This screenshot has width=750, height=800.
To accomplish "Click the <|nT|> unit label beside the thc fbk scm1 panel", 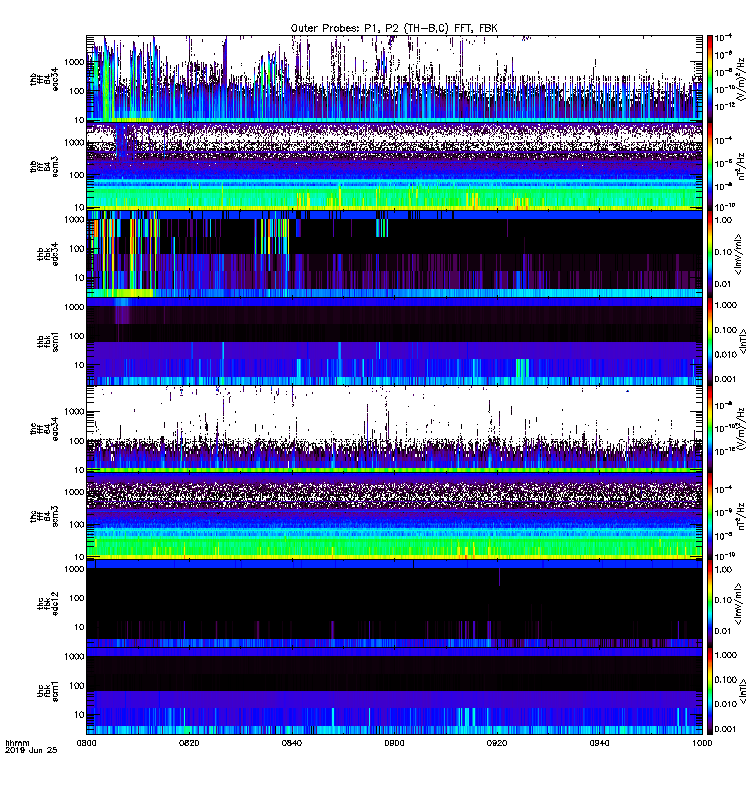I will (x=742, y=691).
